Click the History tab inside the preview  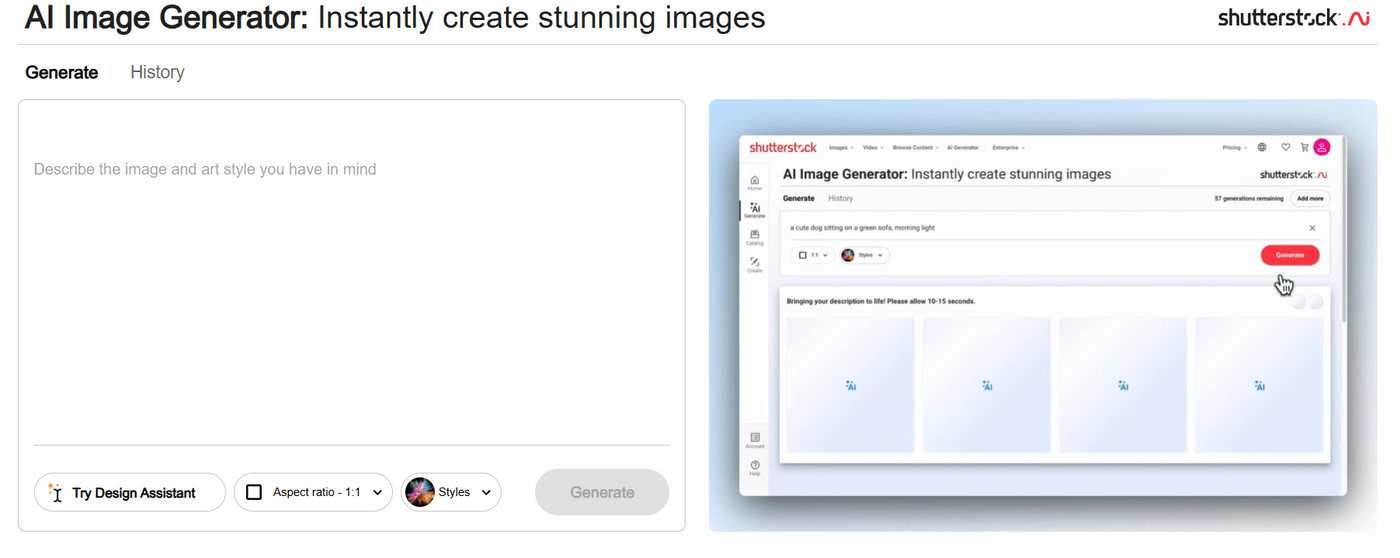841,198
